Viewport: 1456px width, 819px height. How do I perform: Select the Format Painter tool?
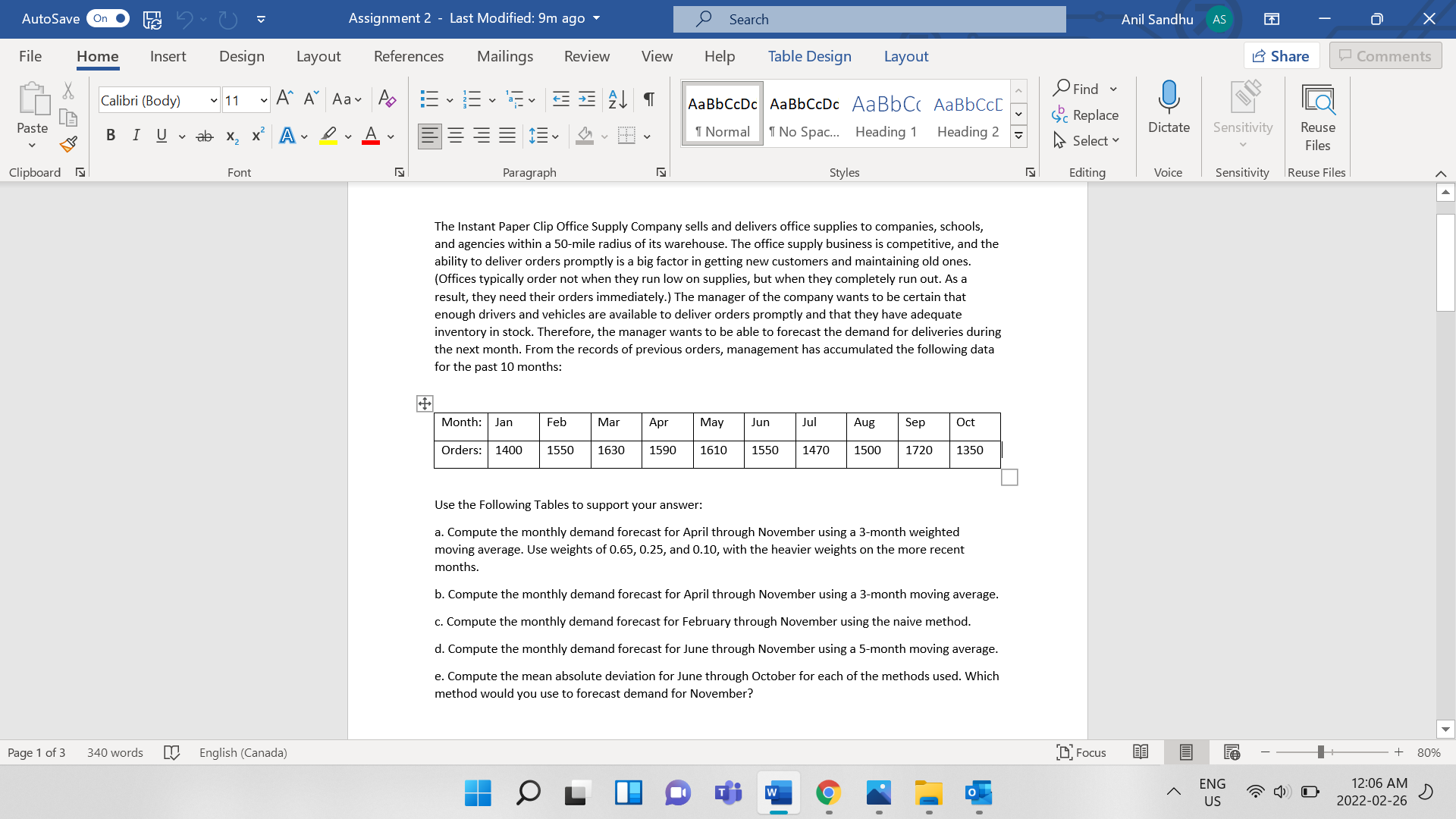coord(67,144)
